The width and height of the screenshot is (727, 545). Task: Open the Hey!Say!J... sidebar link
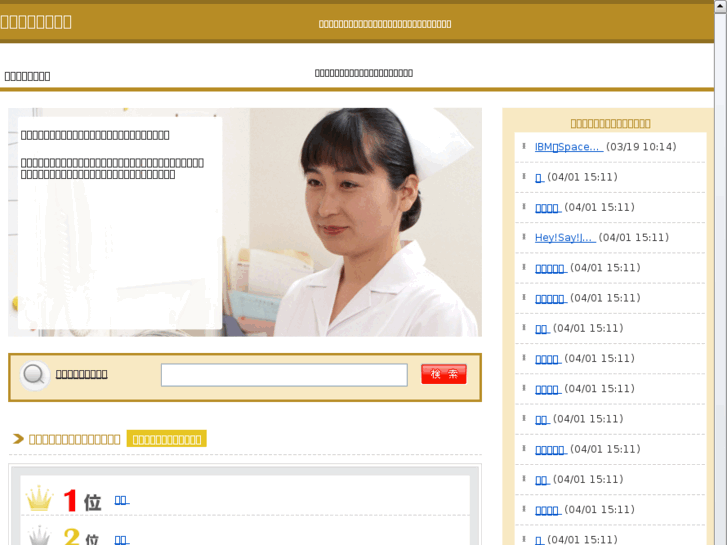565,238
